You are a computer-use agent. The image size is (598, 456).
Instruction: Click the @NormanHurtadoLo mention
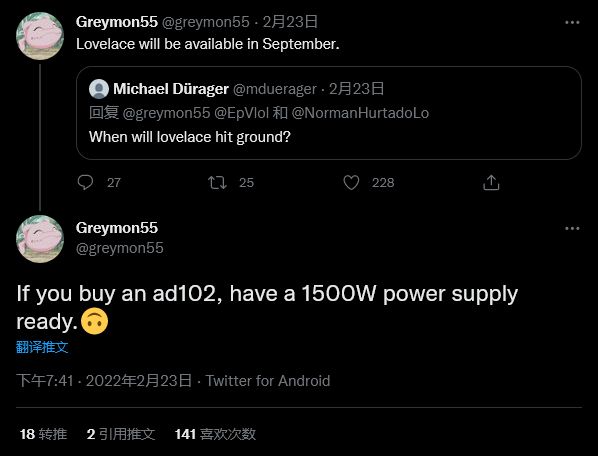[x=360, y=113]
